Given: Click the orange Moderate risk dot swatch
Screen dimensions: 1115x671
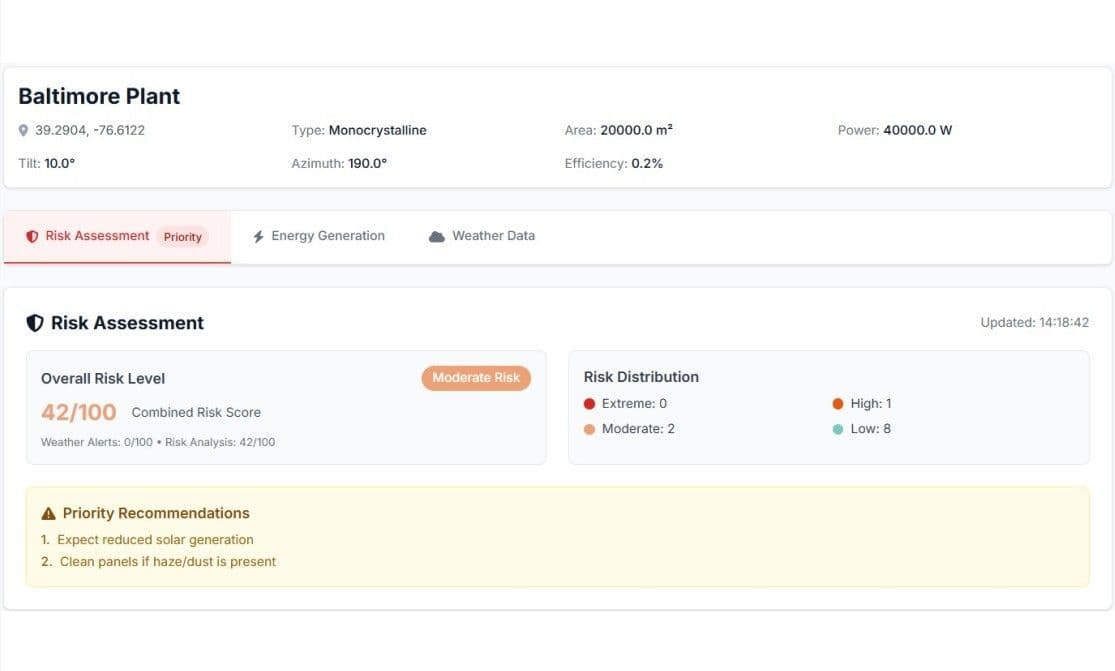Looking at the screenshot, I should [x=589, y=428].
